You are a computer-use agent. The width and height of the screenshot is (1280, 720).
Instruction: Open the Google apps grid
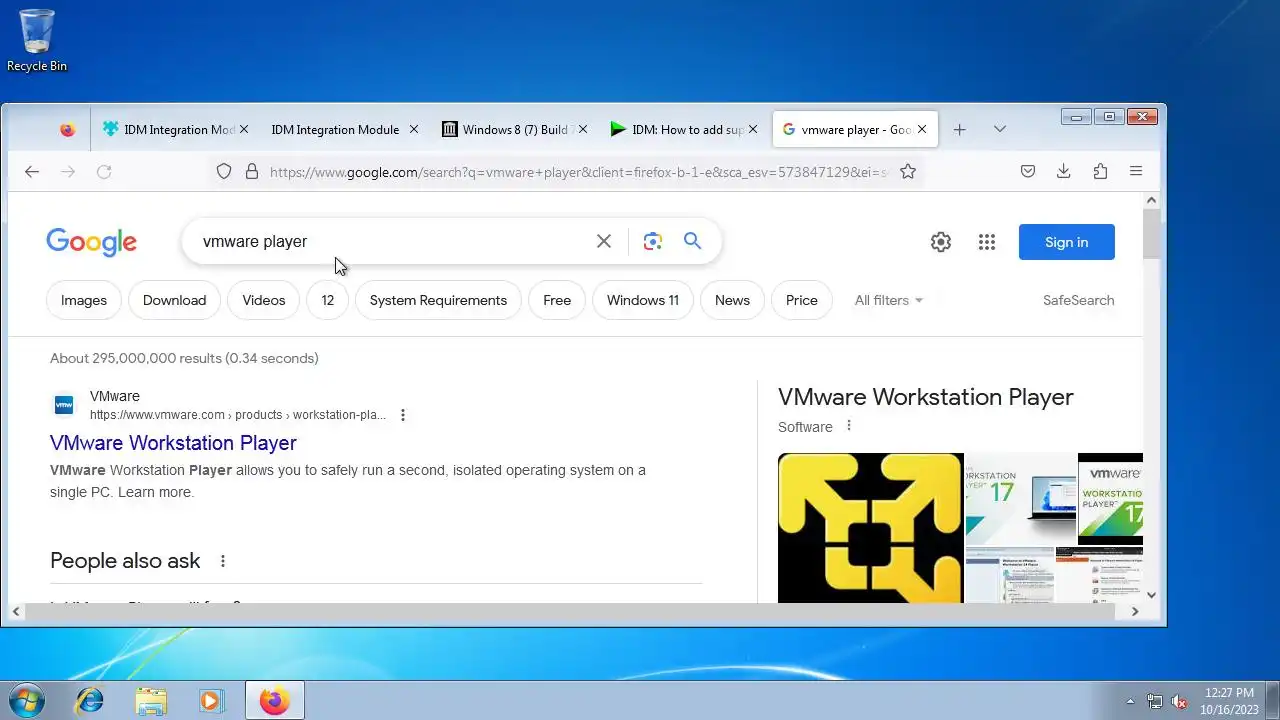coord(987,242)
